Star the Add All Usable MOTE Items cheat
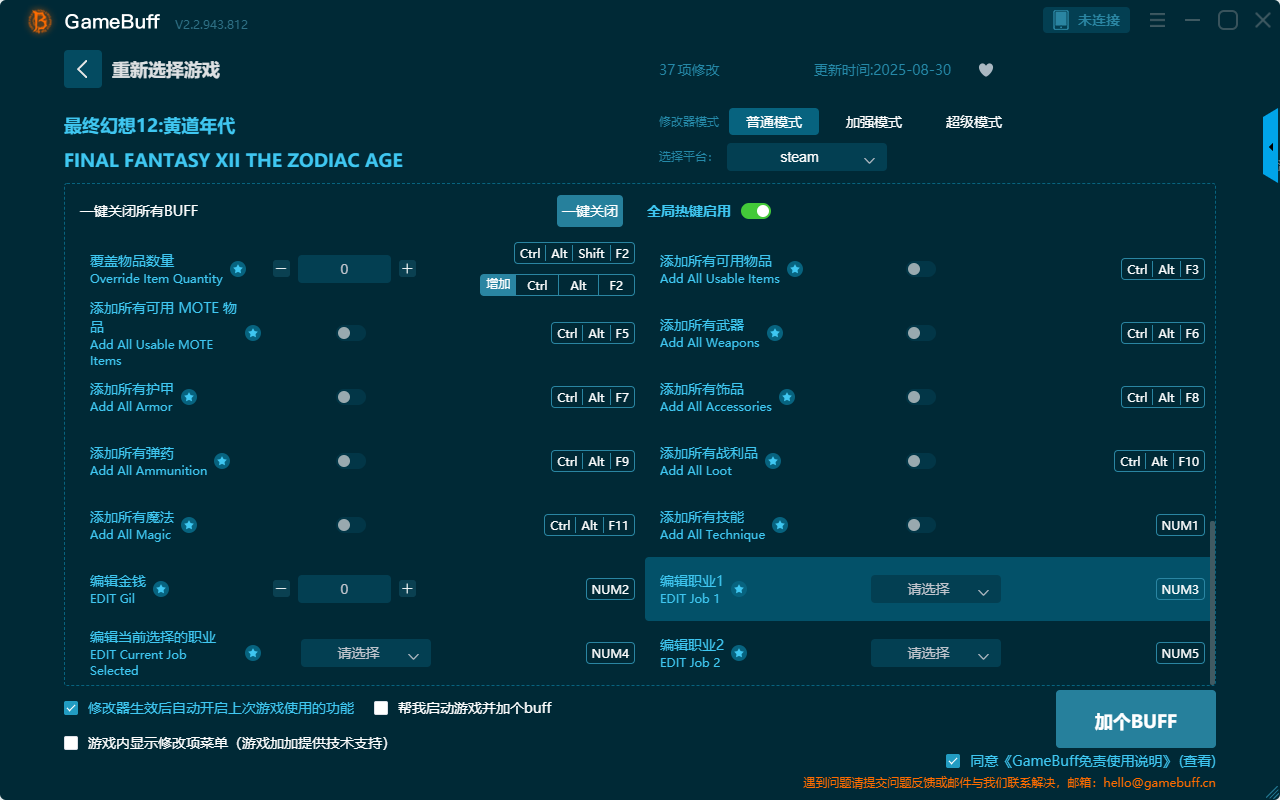The width and height of the screenshot is (1280, 800). pyautogui.click(x=253, y=333)
